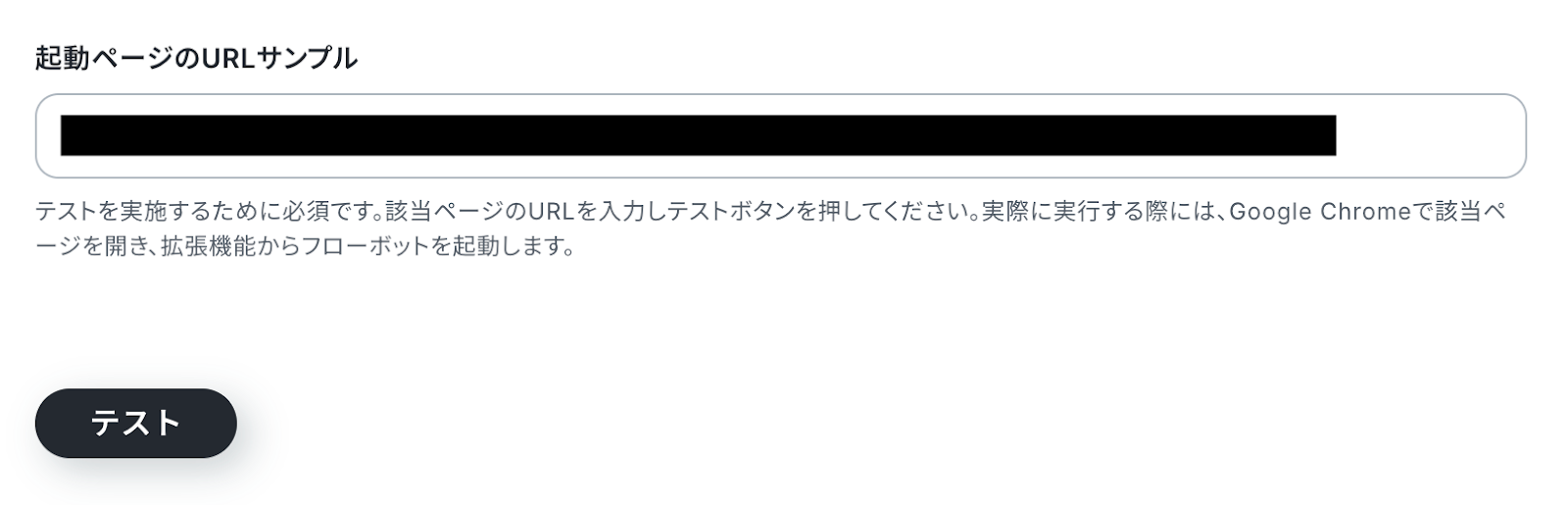This screenshot has width=1568, height=505.
Task: Click the テスト button
Action: pos(135,423)
